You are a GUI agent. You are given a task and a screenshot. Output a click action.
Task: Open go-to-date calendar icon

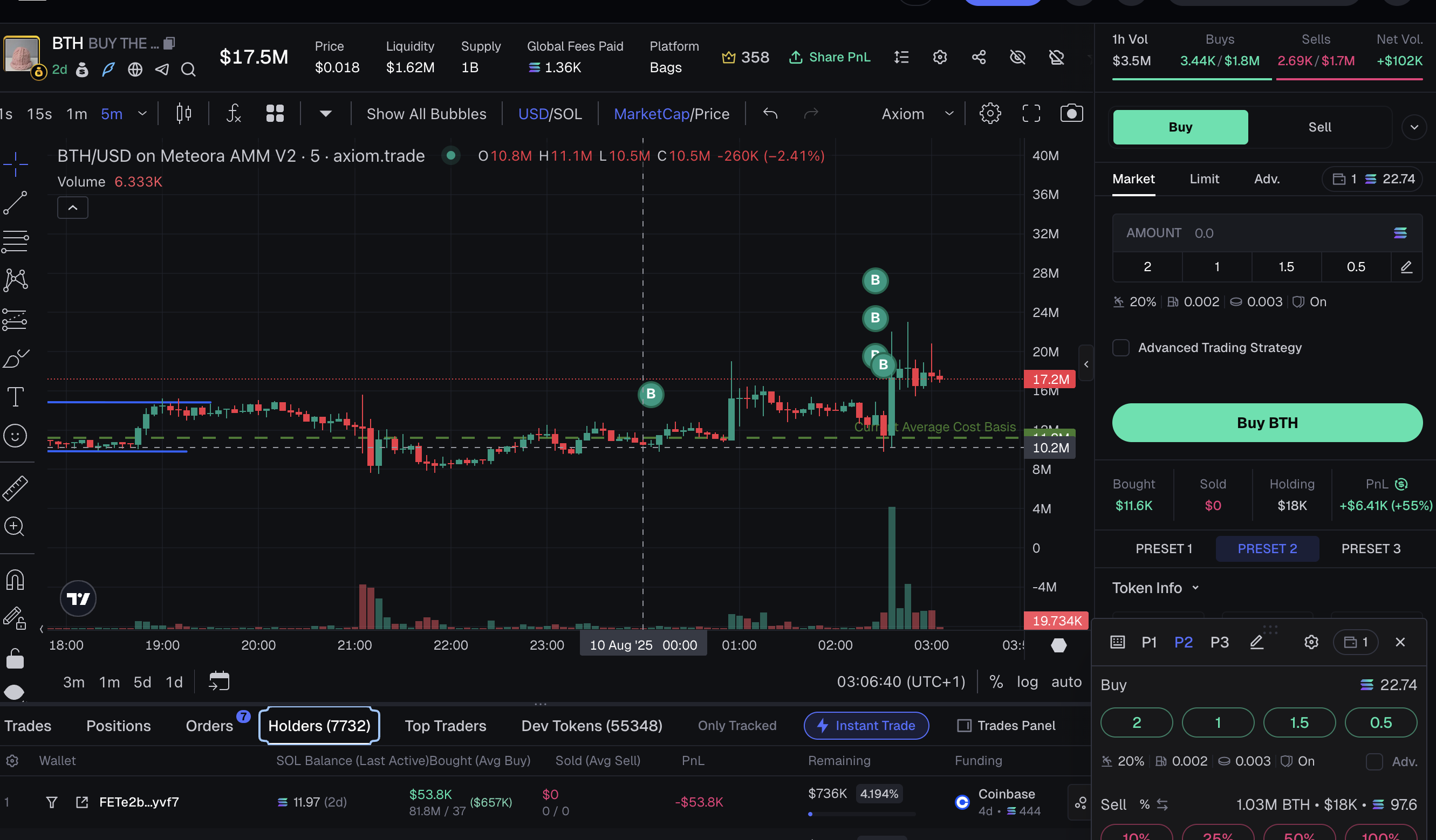[220, 681]
